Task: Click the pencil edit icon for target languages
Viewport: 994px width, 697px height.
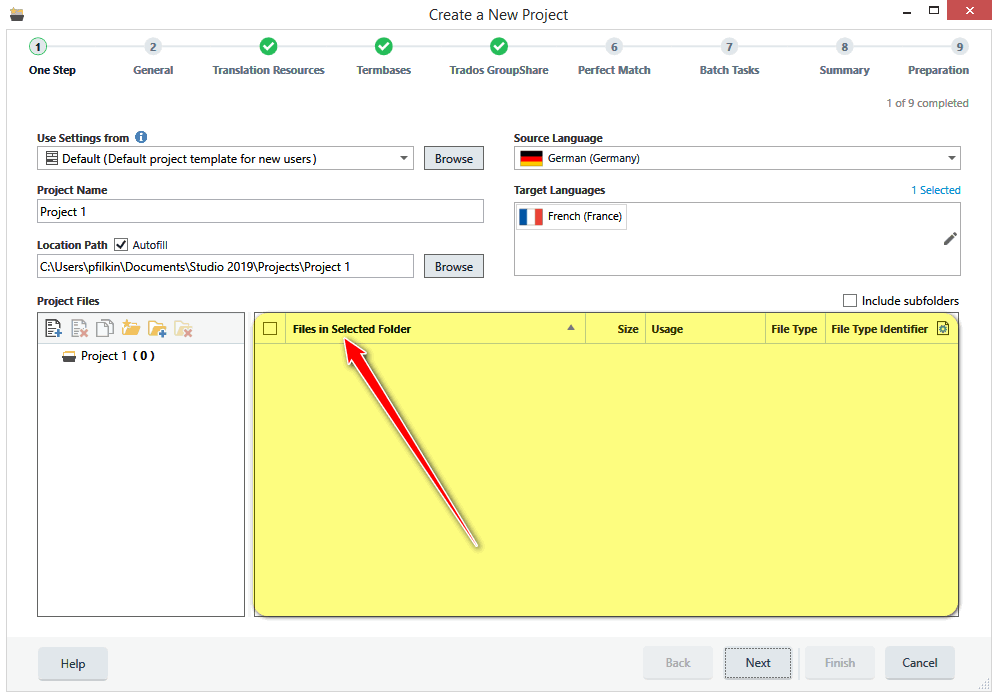Action: 950,238
